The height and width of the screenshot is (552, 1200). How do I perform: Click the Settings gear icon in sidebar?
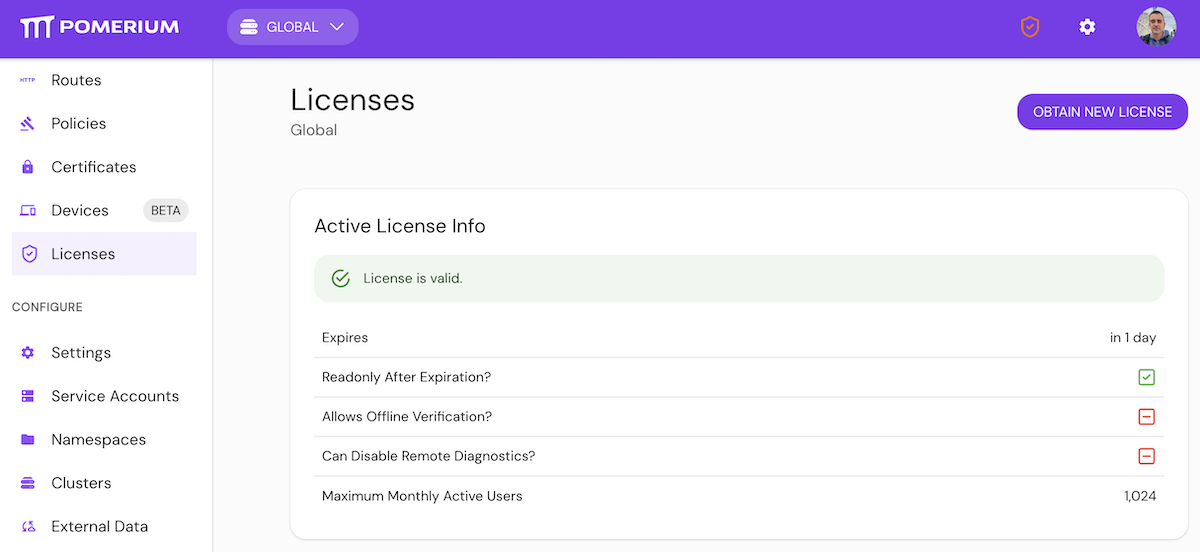[x=28, y=353]
